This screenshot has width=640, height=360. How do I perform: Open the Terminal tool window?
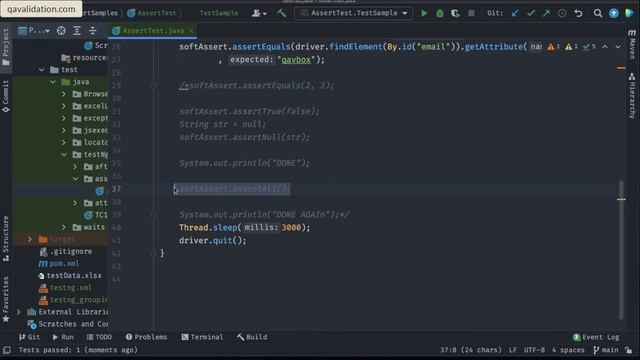coord(202,337)
